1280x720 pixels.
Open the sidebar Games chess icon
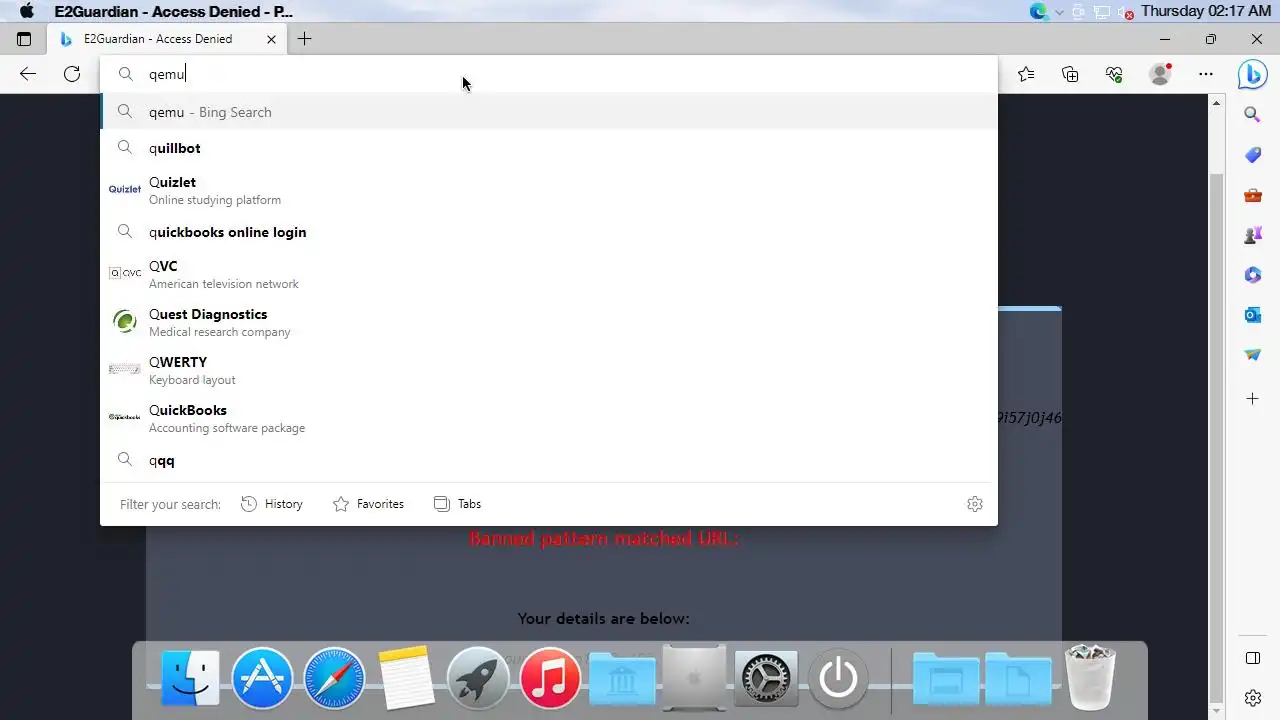[1252, 235]
